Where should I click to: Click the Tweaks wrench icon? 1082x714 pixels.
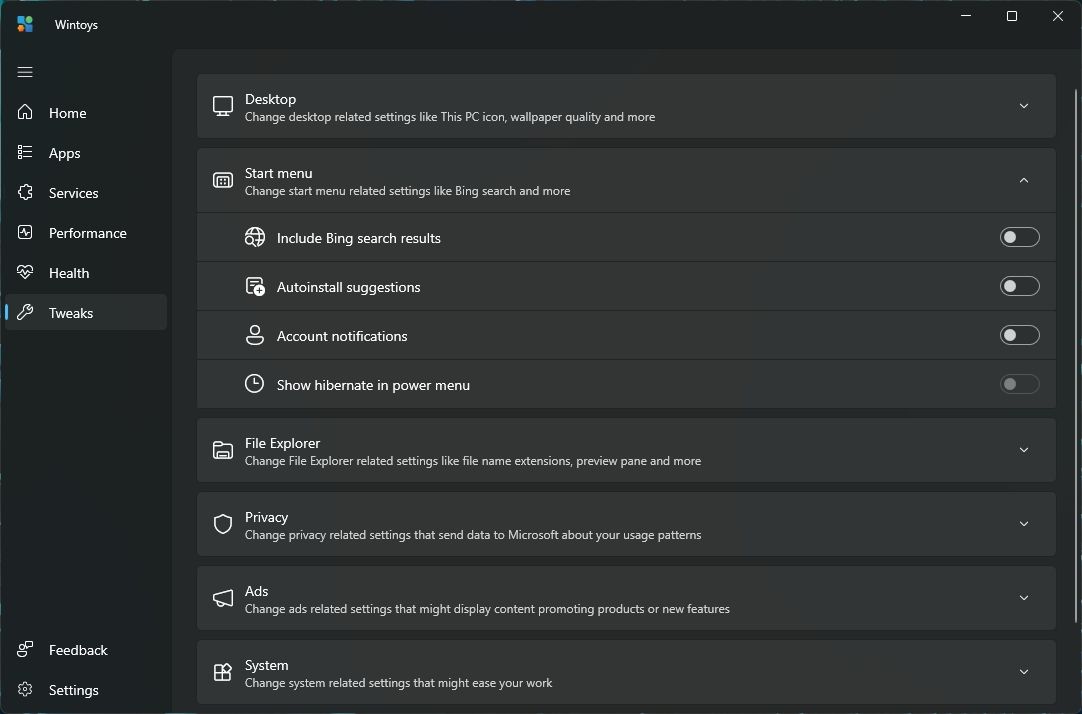(x=25, y=312)
